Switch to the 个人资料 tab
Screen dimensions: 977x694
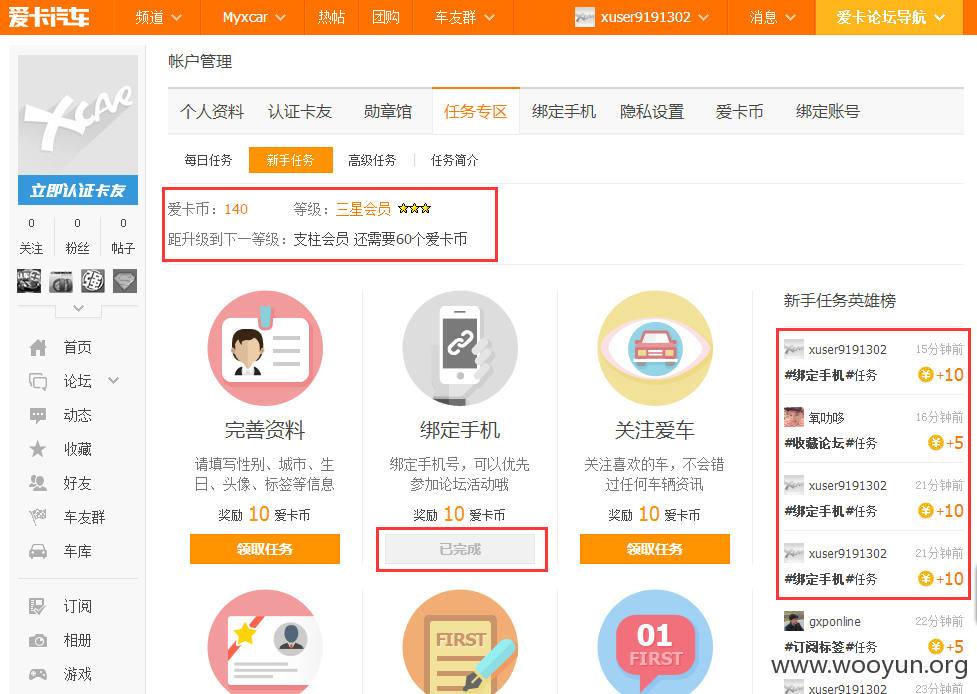(x=212, y=112)
